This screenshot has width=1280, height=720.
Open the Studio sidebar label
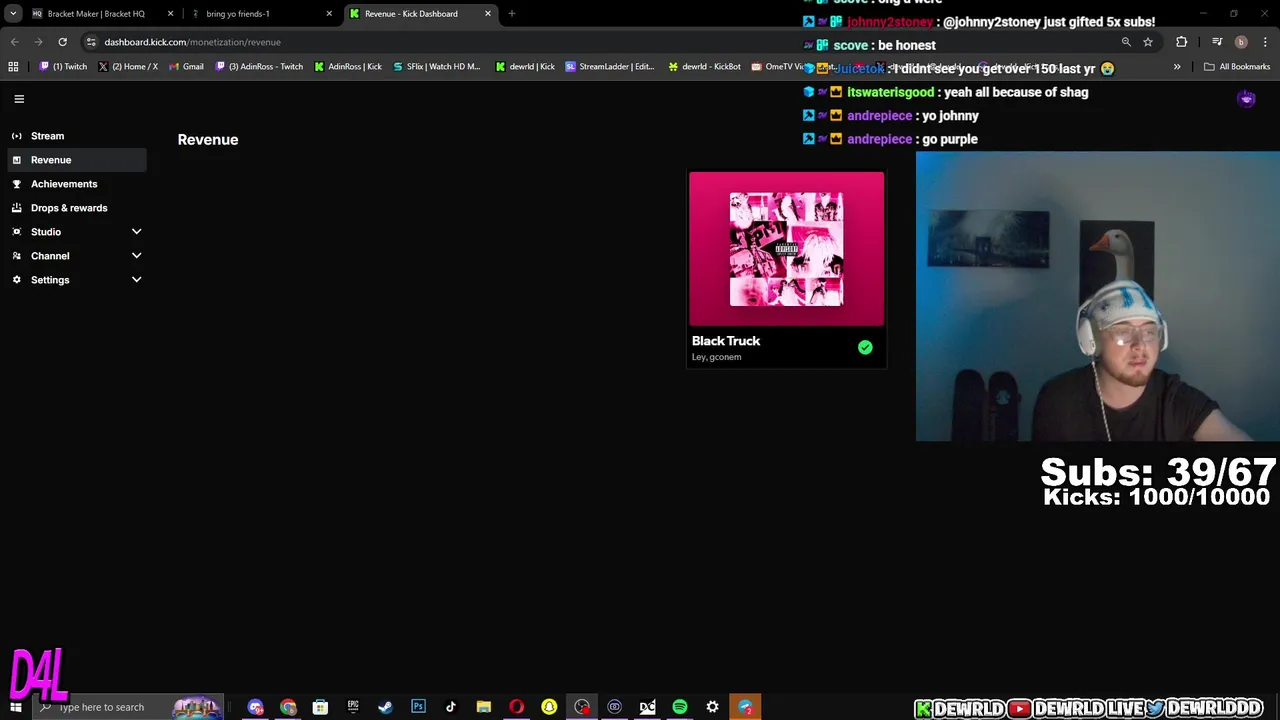46,232
